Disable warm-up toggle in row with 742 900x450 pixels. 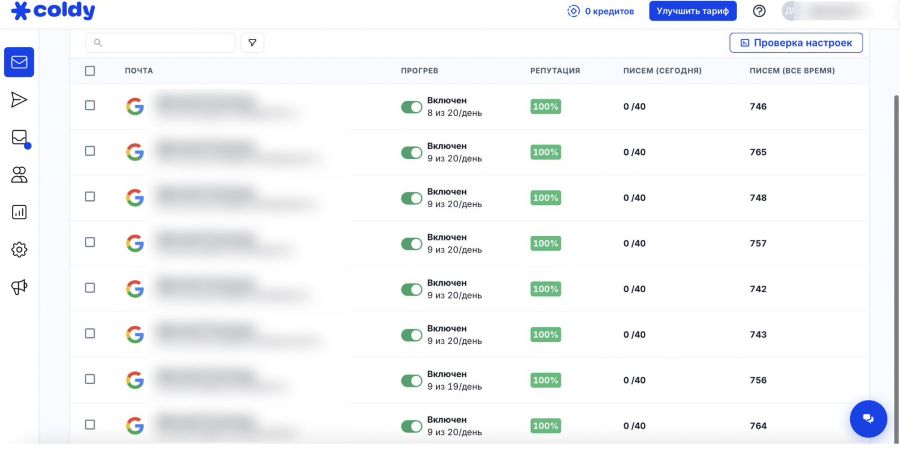[x=412, y=289]
